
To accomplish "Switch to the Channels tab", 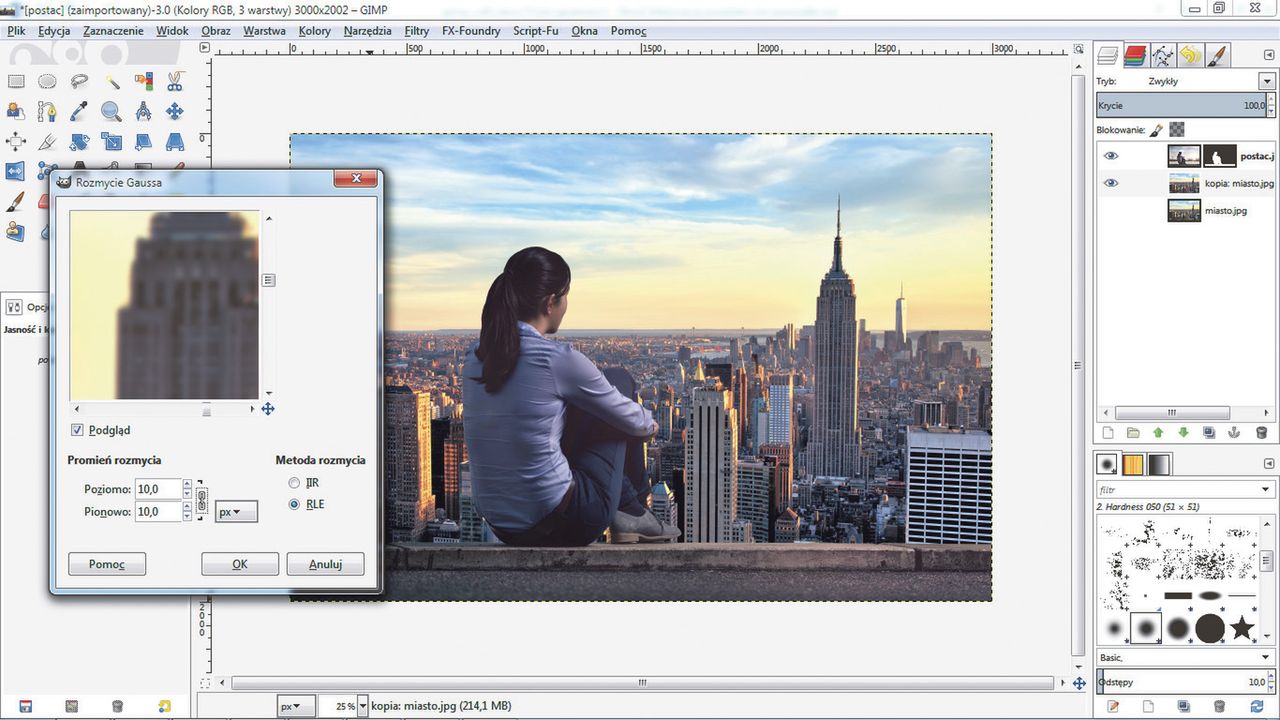I will tap(1134, 56).
